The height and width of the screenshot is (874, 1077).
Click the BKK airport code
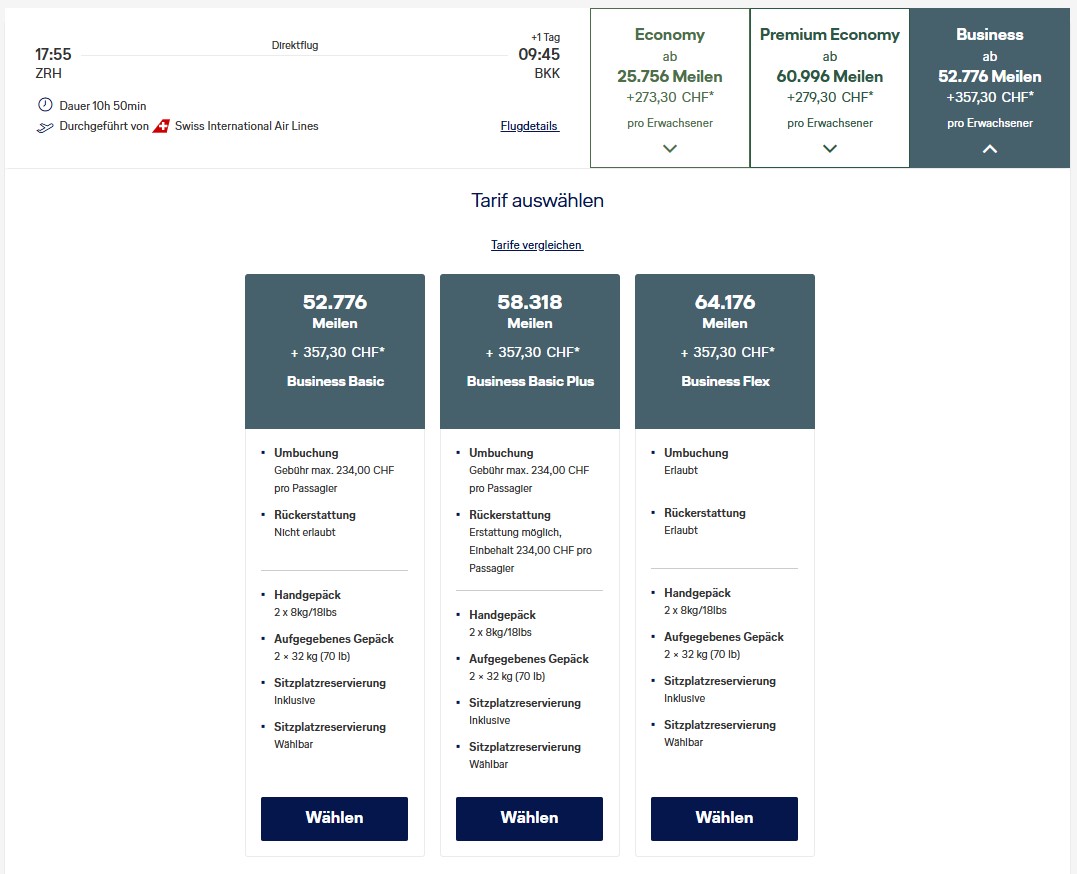pyautogui.click(x=547, y=73)
